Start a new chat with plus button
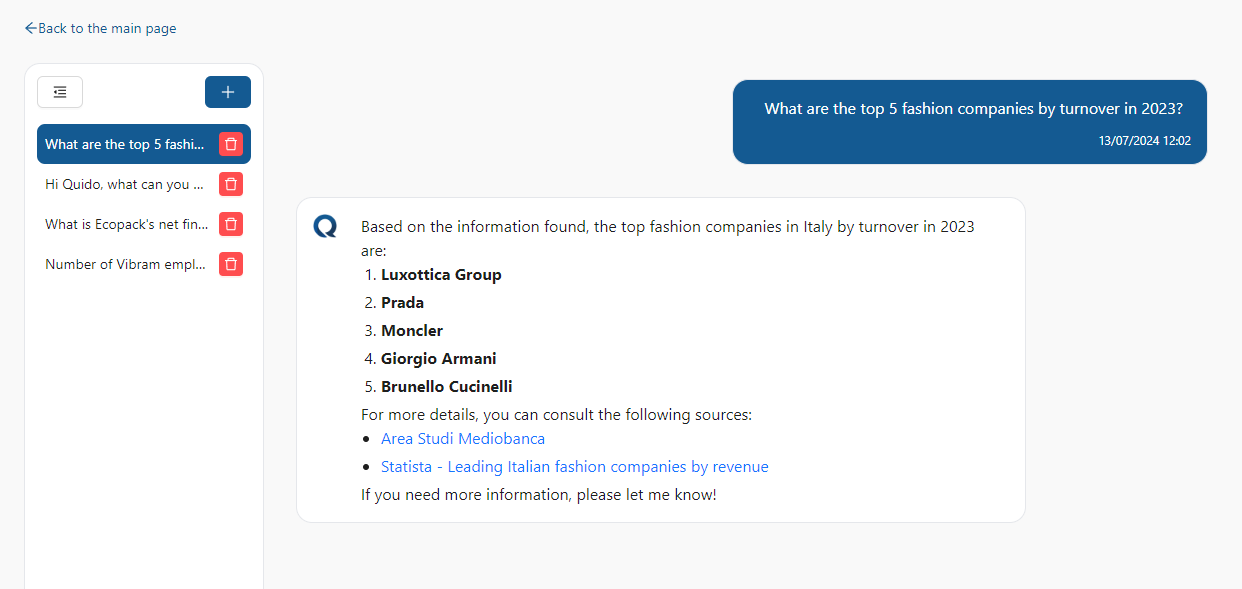Image resolution: width=1242 pixels, height=589 pixels. (228, 92)
